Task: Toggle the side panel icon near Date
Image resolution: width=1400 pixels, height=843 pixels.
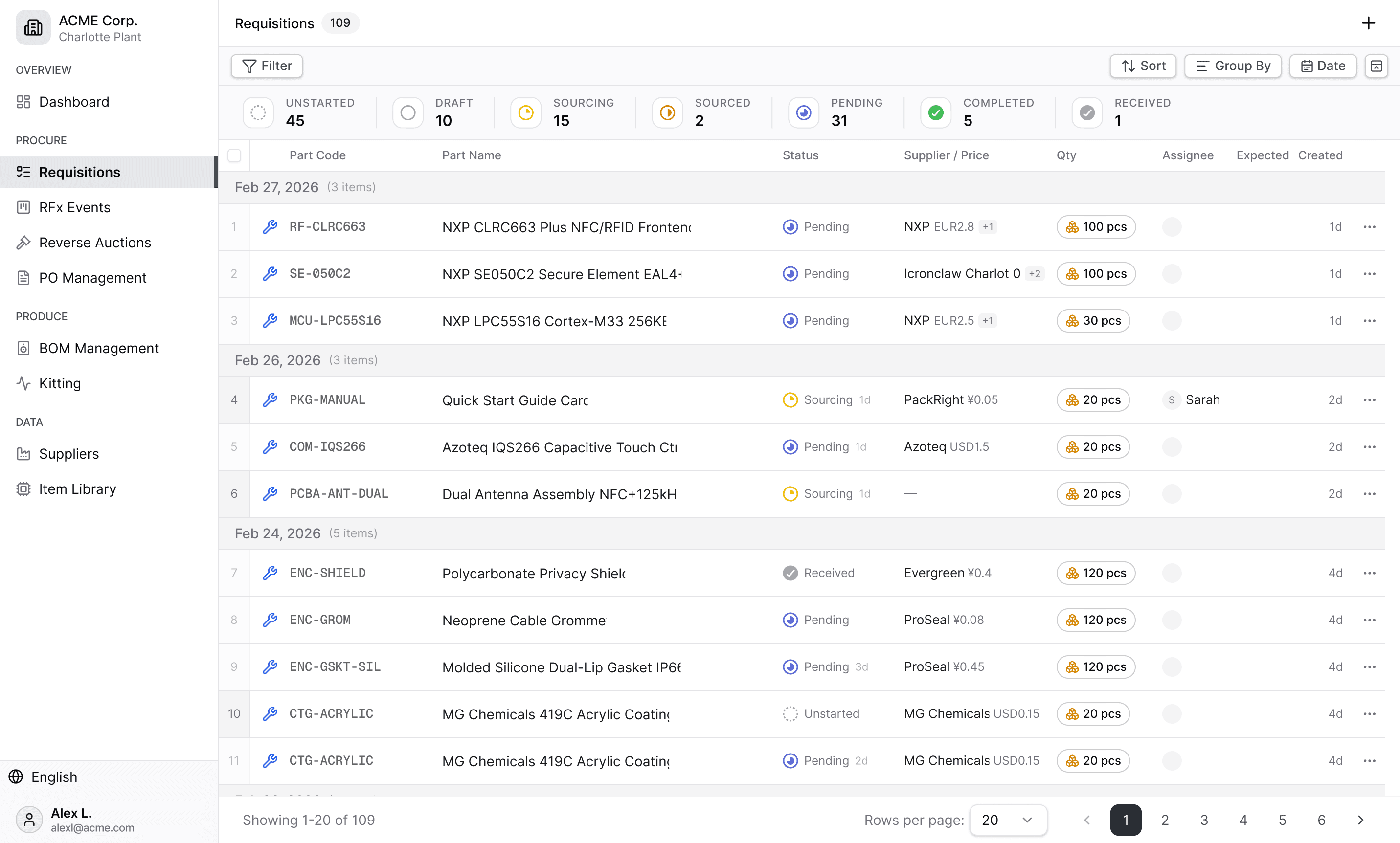Action: [x=1377, y=66]
